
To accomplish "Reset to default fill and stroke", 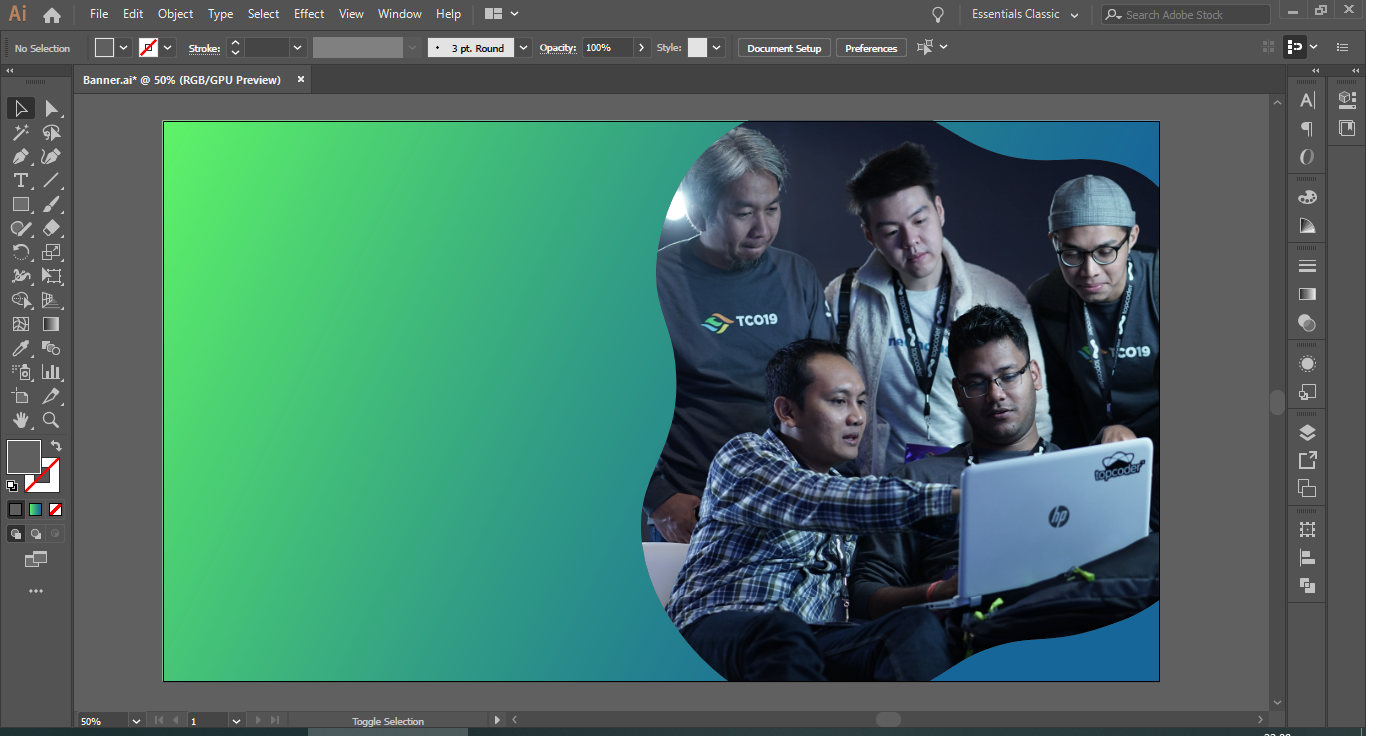I will [12, 486].
